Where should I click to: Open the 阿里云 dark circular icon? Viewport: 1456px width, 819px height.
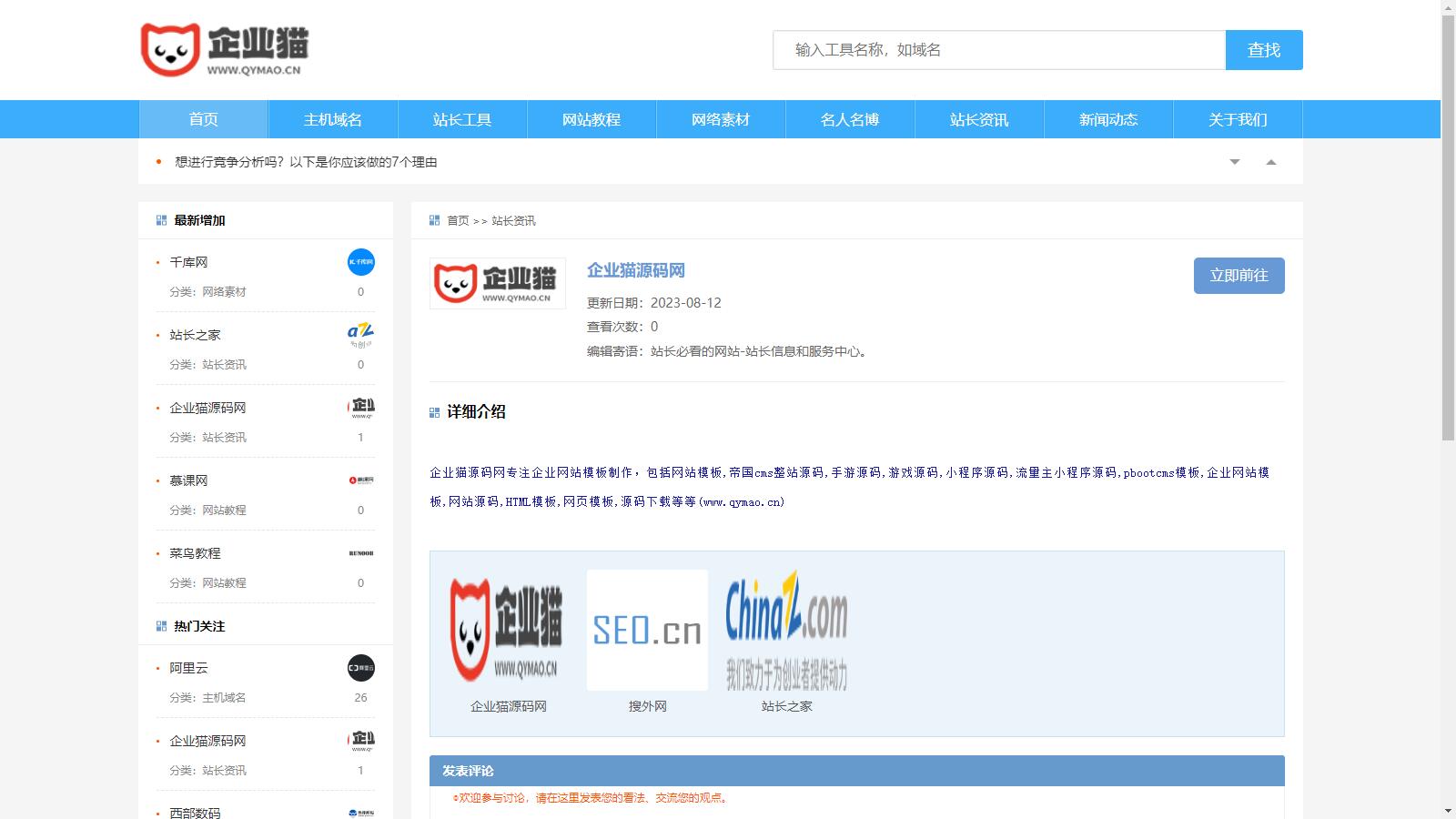(x=361, y=668)
